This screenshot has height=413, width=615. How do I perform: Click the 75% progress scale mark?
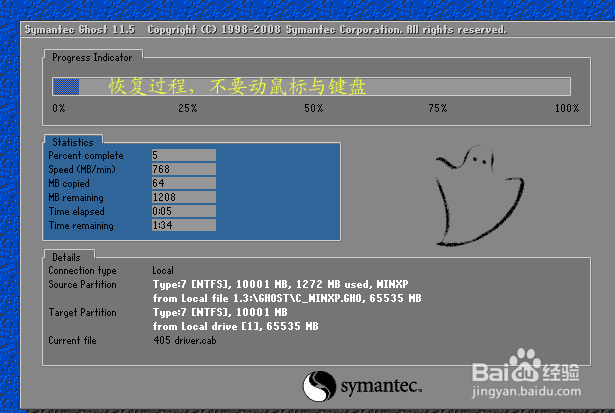coord(438,108)
